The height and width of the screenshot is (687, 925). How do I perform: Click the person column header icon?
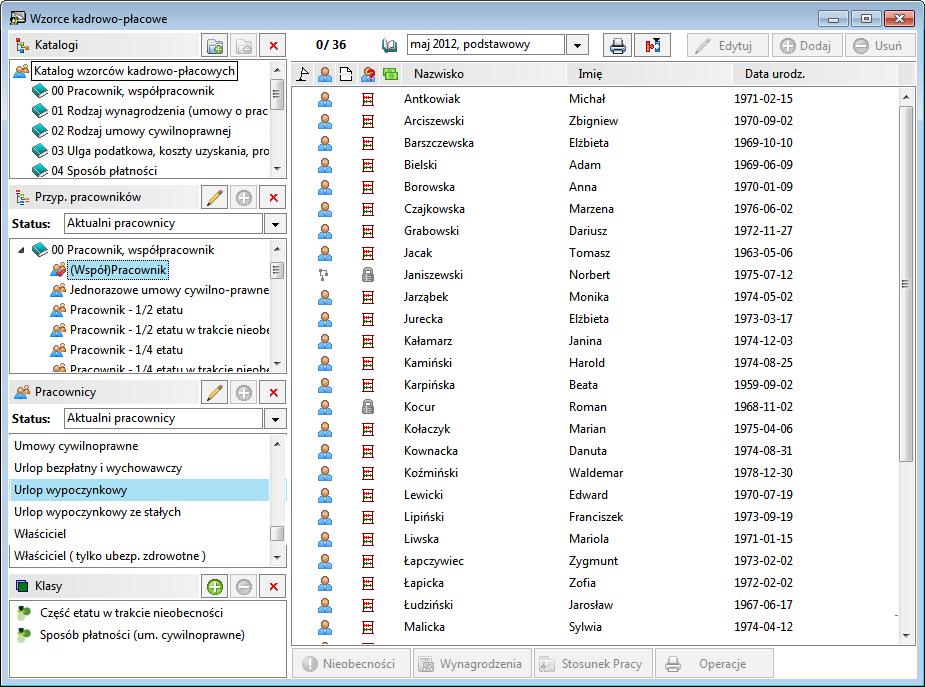[324, 74]
